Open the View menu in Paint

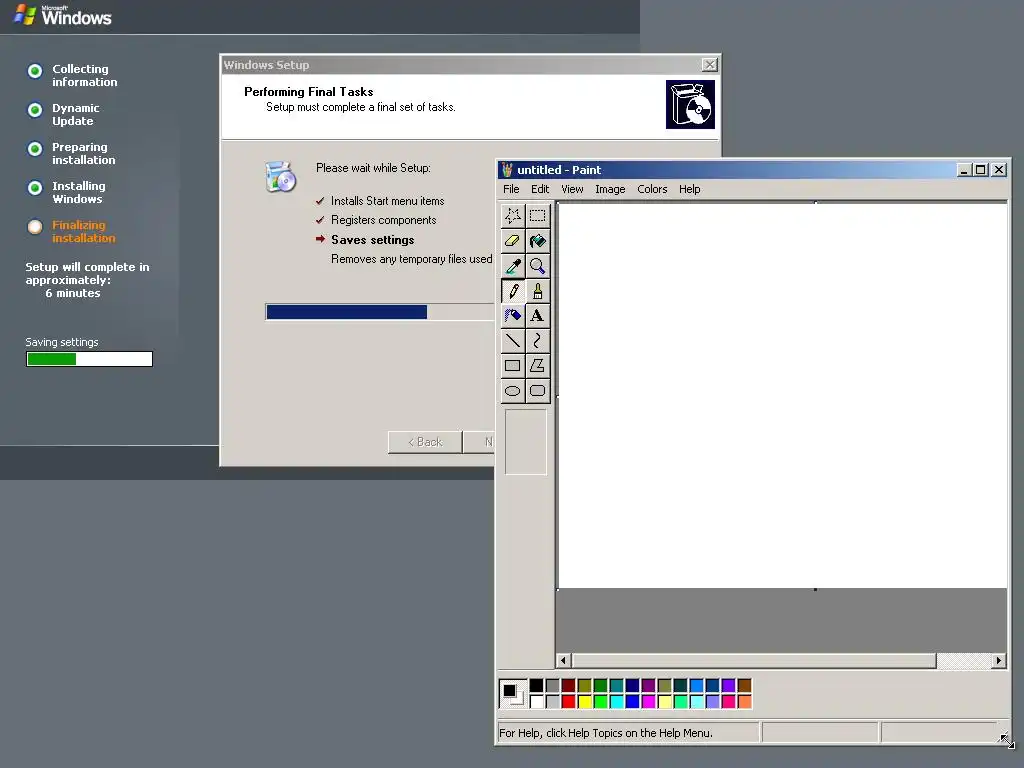click(572, 189)
